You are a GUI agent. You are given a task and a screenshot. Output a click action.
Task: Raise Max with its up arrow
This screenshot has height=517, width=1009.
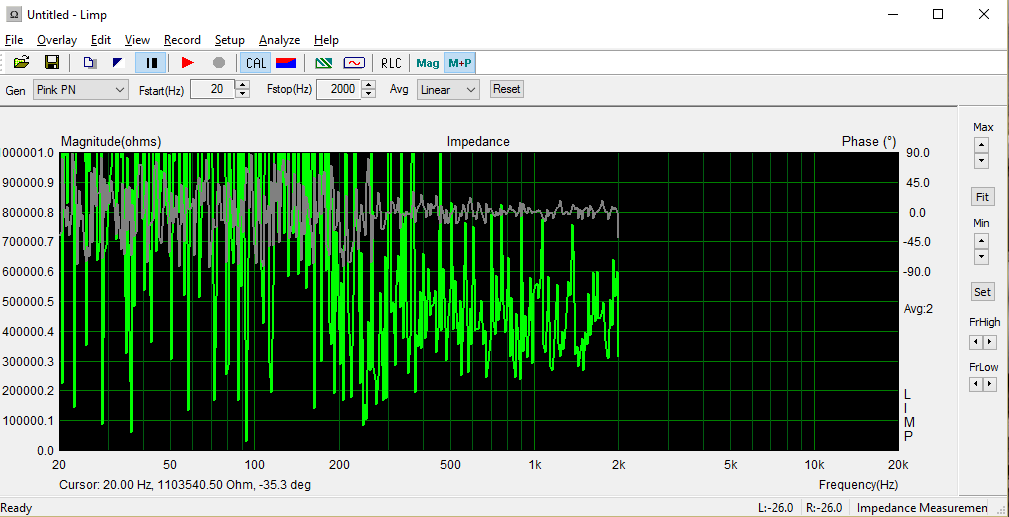pos(981,145)
